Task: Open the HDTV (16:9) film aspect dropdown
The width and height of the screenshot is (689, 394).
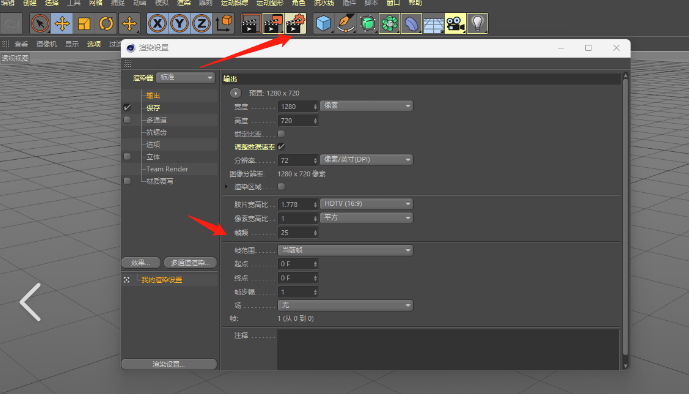Action: coord(366,204)
